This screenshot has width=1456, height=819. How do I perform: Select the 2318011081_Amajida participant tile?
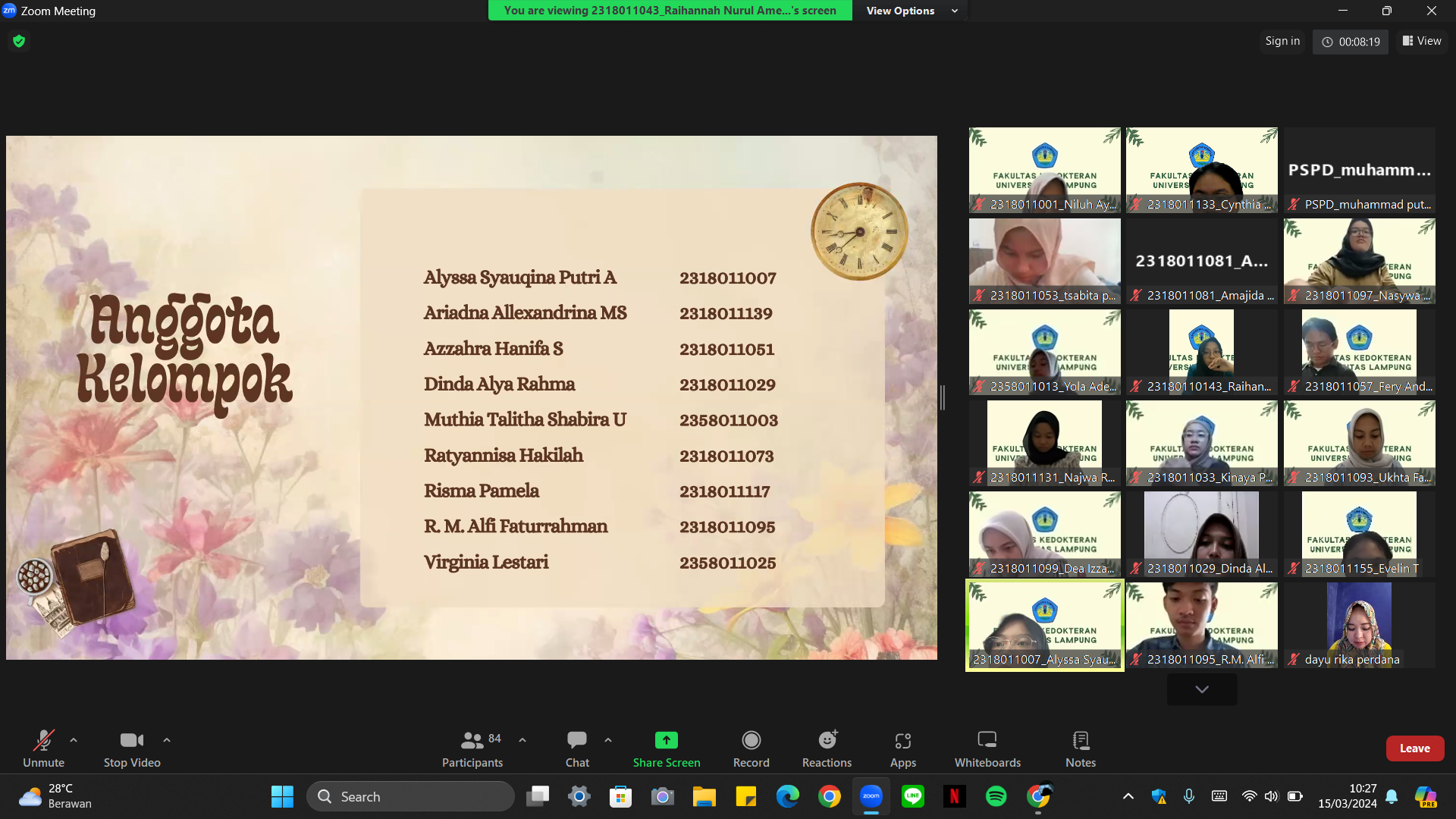(1202, 261)
